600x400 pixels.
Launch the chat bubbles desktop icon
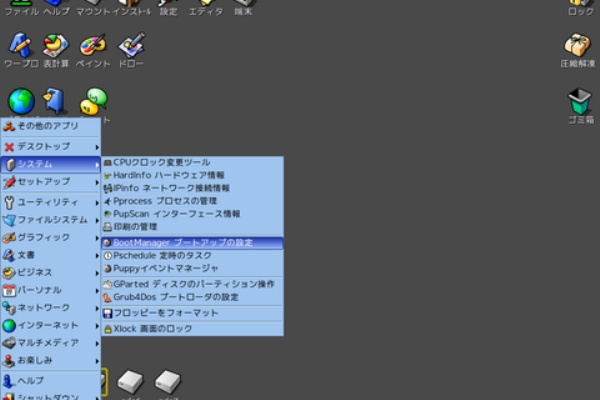point(93,101)
